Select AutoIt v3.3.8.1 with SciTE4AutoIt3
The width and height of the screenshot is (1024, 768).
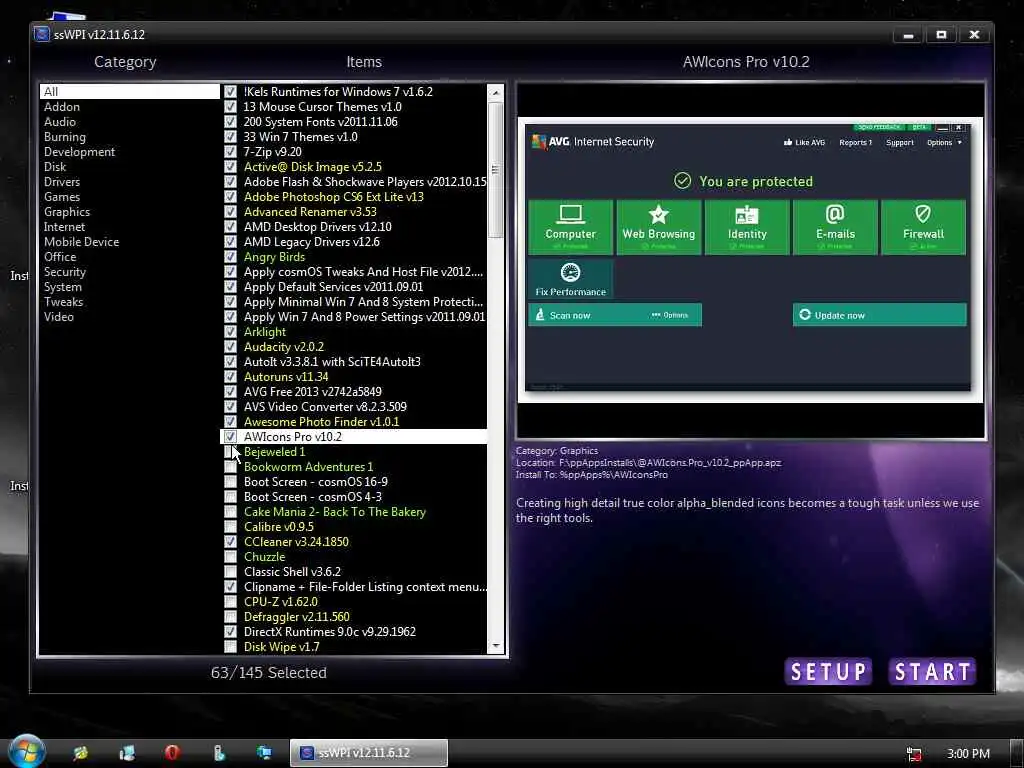tap(332, 362)
